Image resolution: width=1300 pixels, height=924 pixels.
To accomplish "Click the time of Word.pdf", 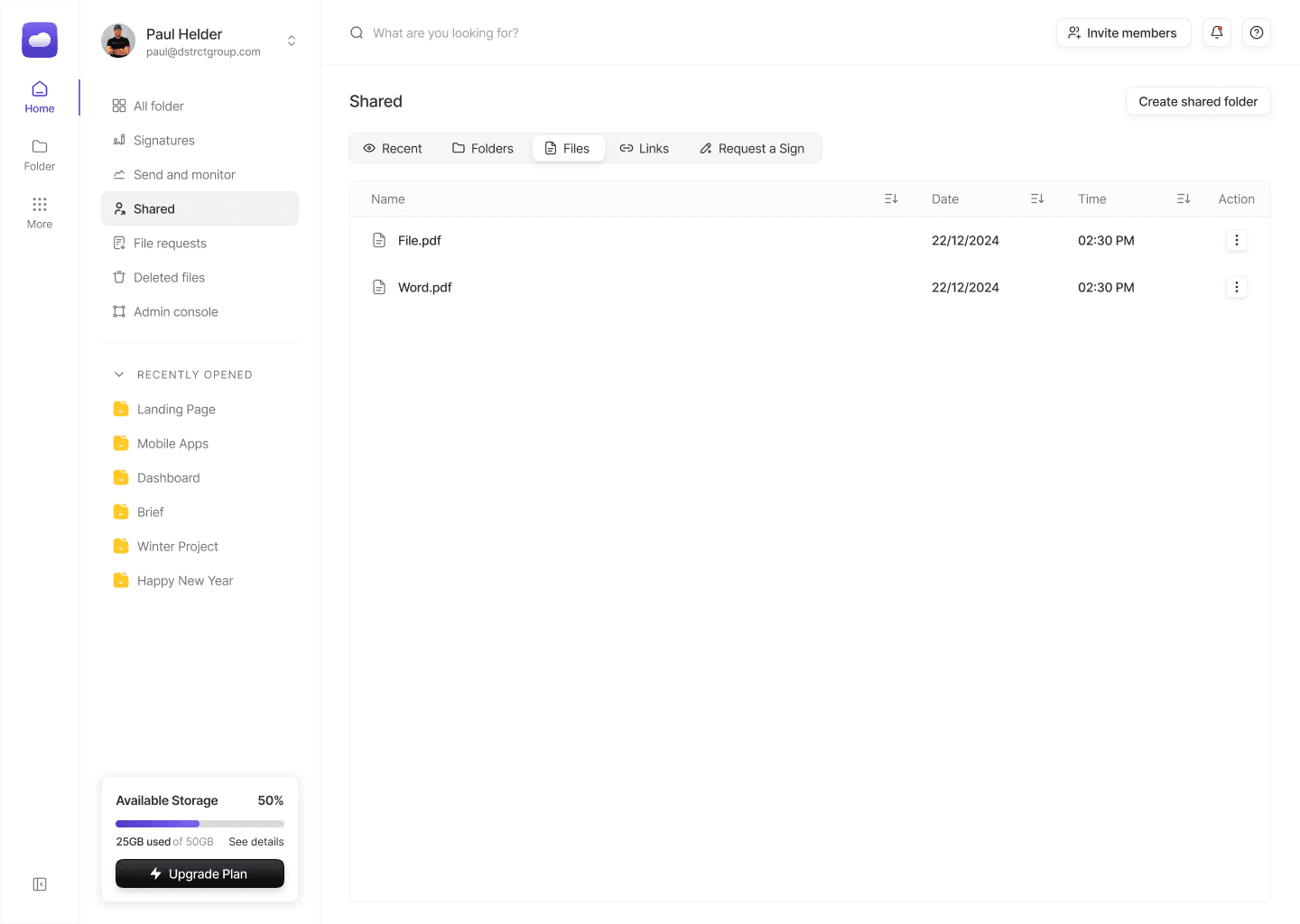I will [1106, 287].
